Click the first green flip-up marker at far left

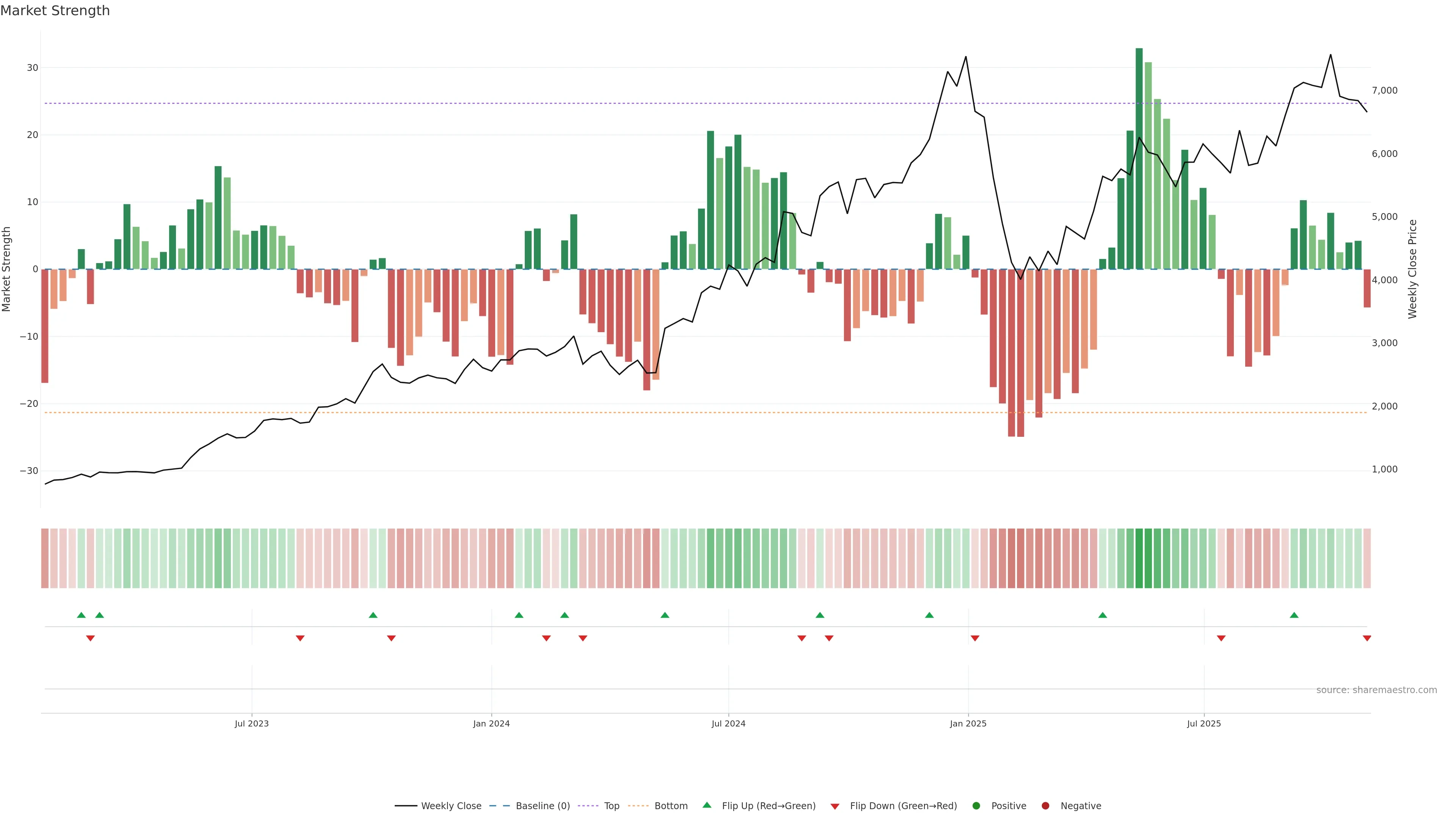[82, 615]
